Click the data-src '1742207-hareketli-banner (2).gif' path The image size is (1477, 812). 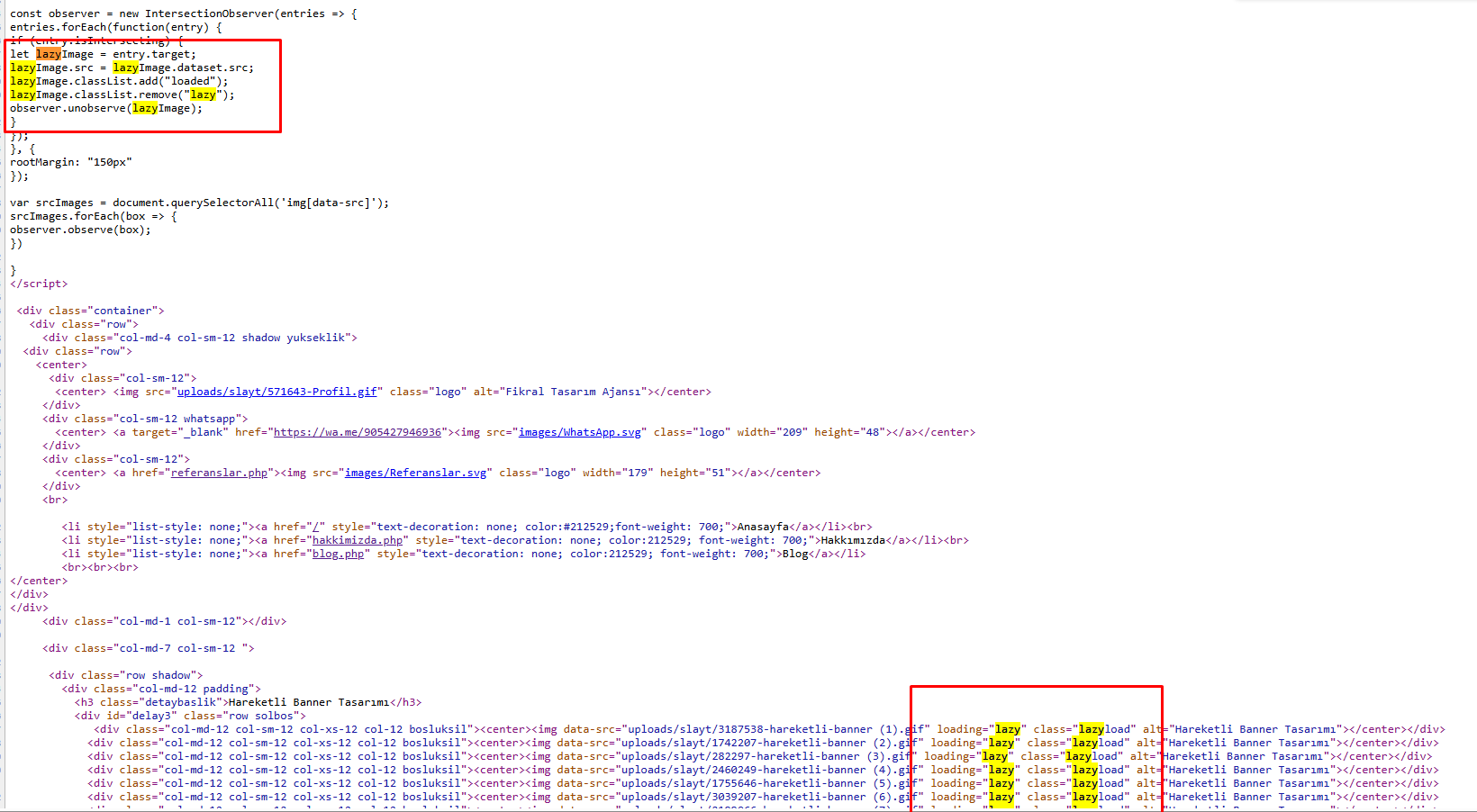click(769, 743)
